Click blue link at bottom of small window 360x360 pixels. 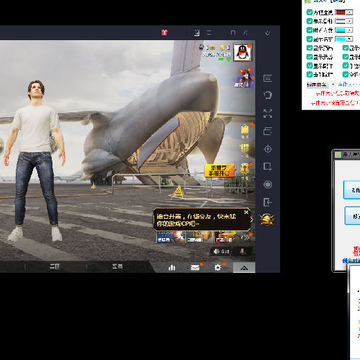click(x=351, y=260)
